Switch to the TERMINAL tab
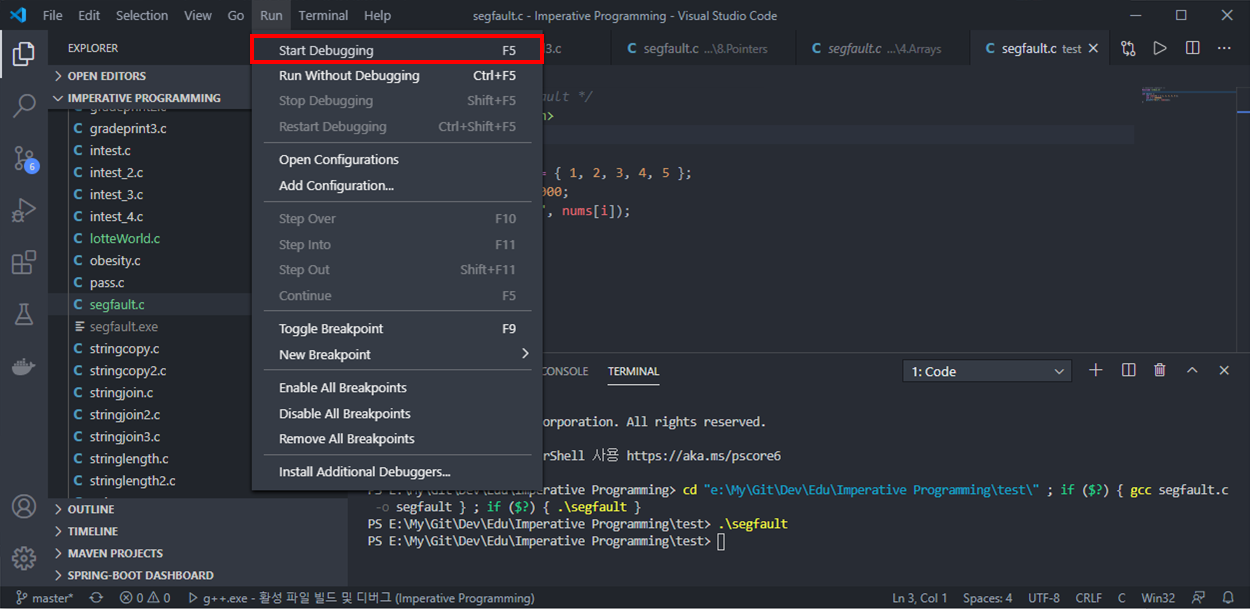This screenshot has width=1250, height=609. tap(633, 370)
